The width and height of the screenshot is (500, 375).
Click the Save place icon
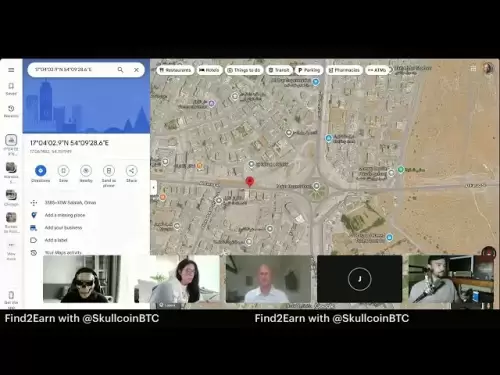click(63, 171)
